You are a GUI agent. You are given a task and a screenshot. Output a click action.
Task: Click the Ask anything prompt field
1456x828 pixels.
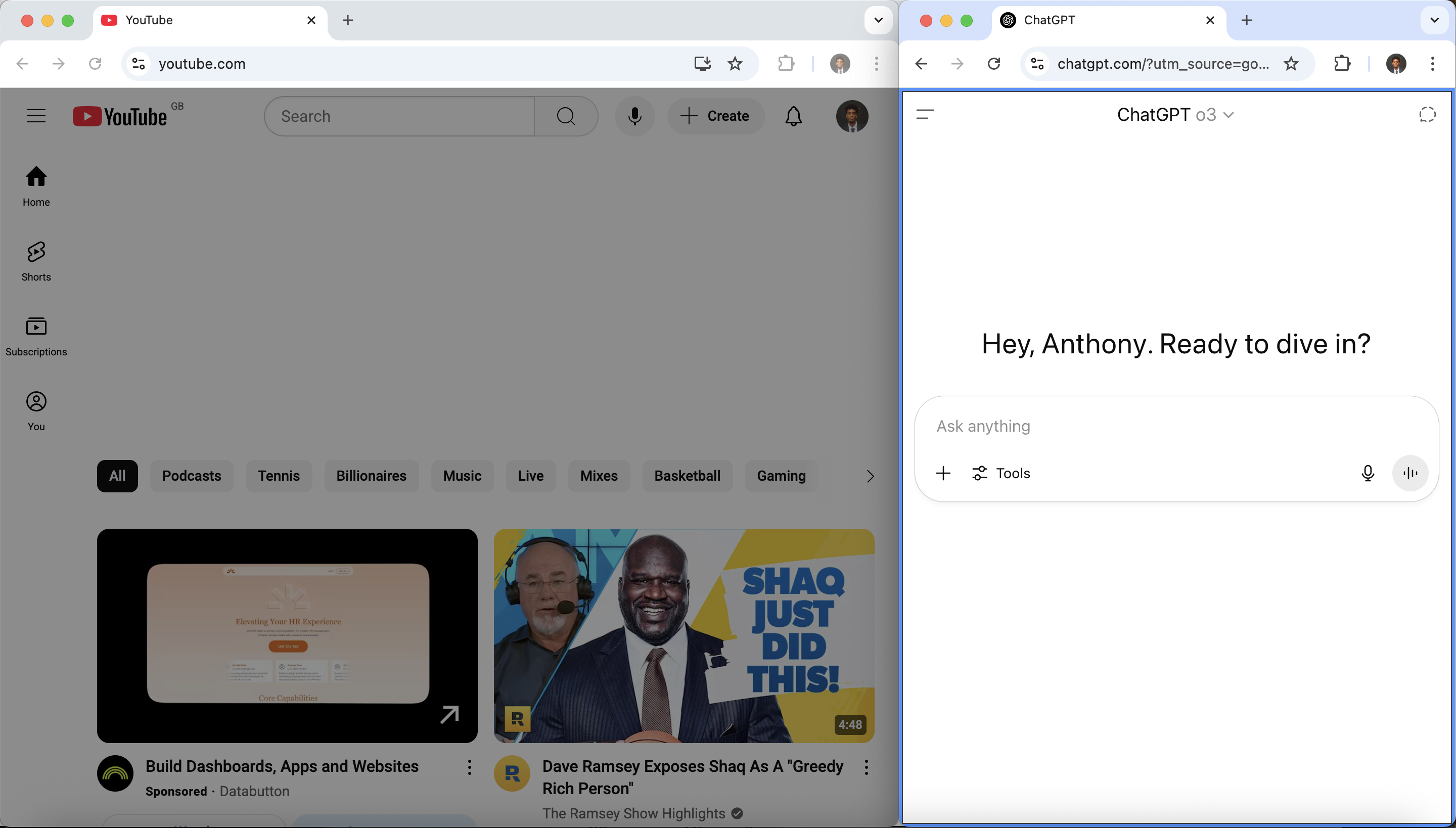1175,426
